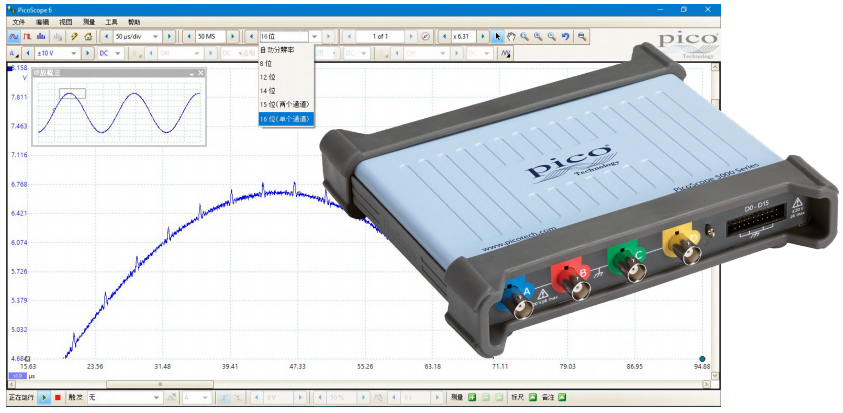Open the 16-bit resolution dropdown arrow
This screenshot has height=413, width=843.
click(316, 37)
